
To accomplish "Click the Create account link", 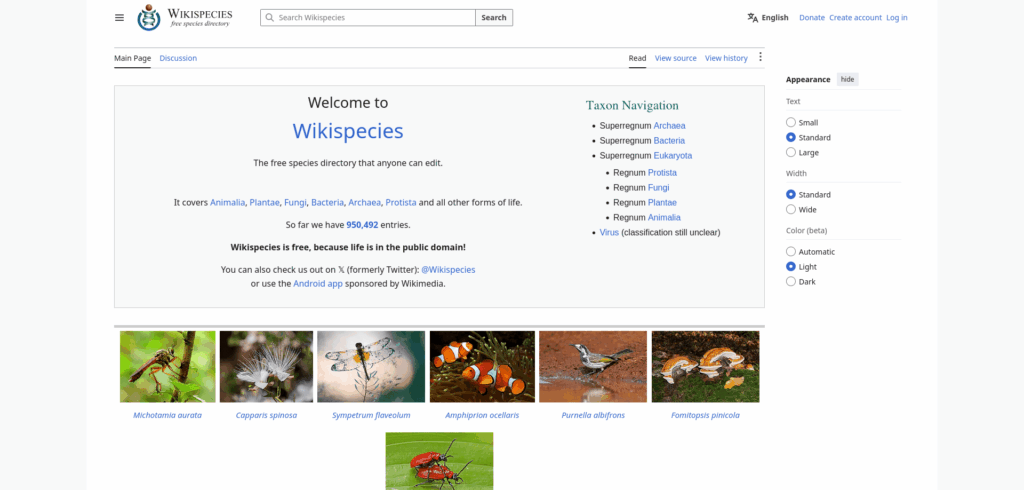I will point(856,18).
